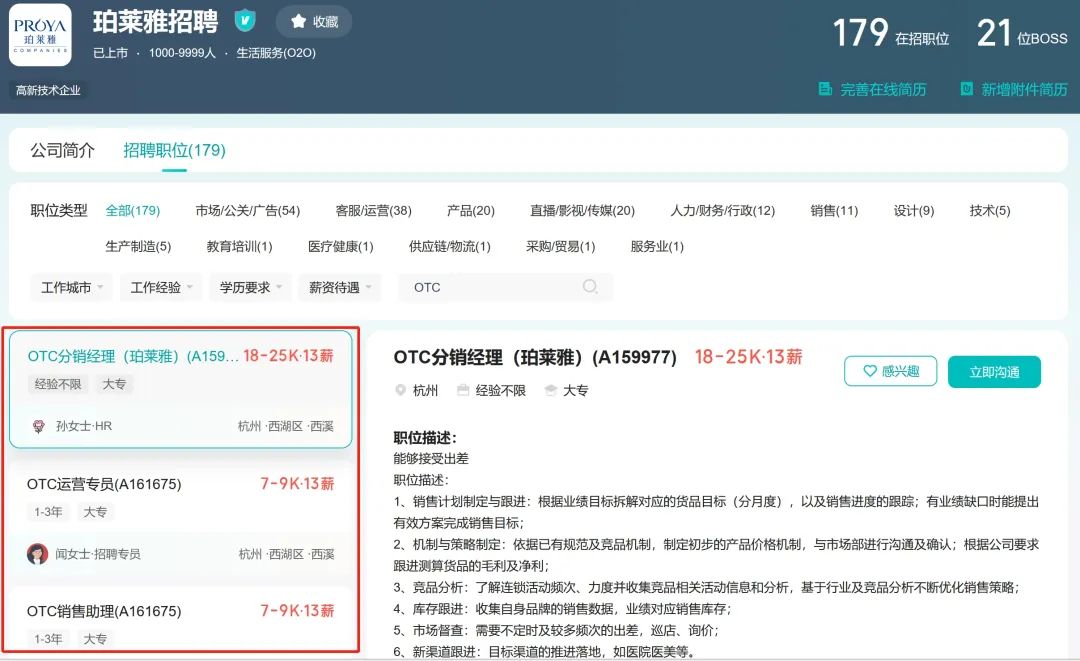Click the 感兴趣 heart button
Screen dimensions: 1080x661
pos(891,371)
